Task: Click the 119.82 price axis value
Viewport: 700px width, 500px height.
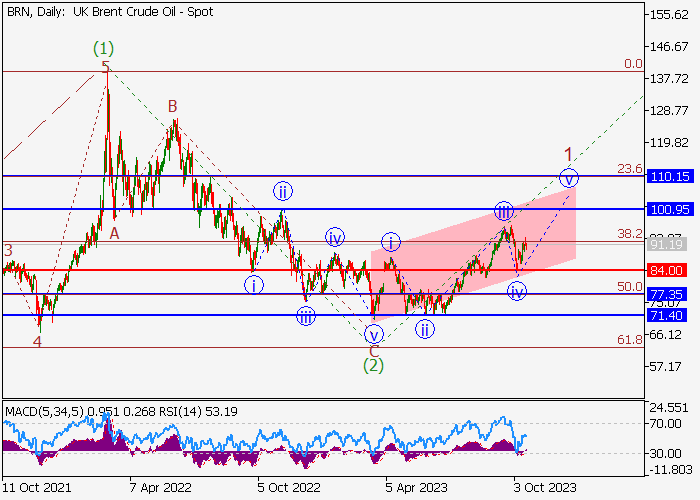Action: pyautogui.click(x=669, y=142)
